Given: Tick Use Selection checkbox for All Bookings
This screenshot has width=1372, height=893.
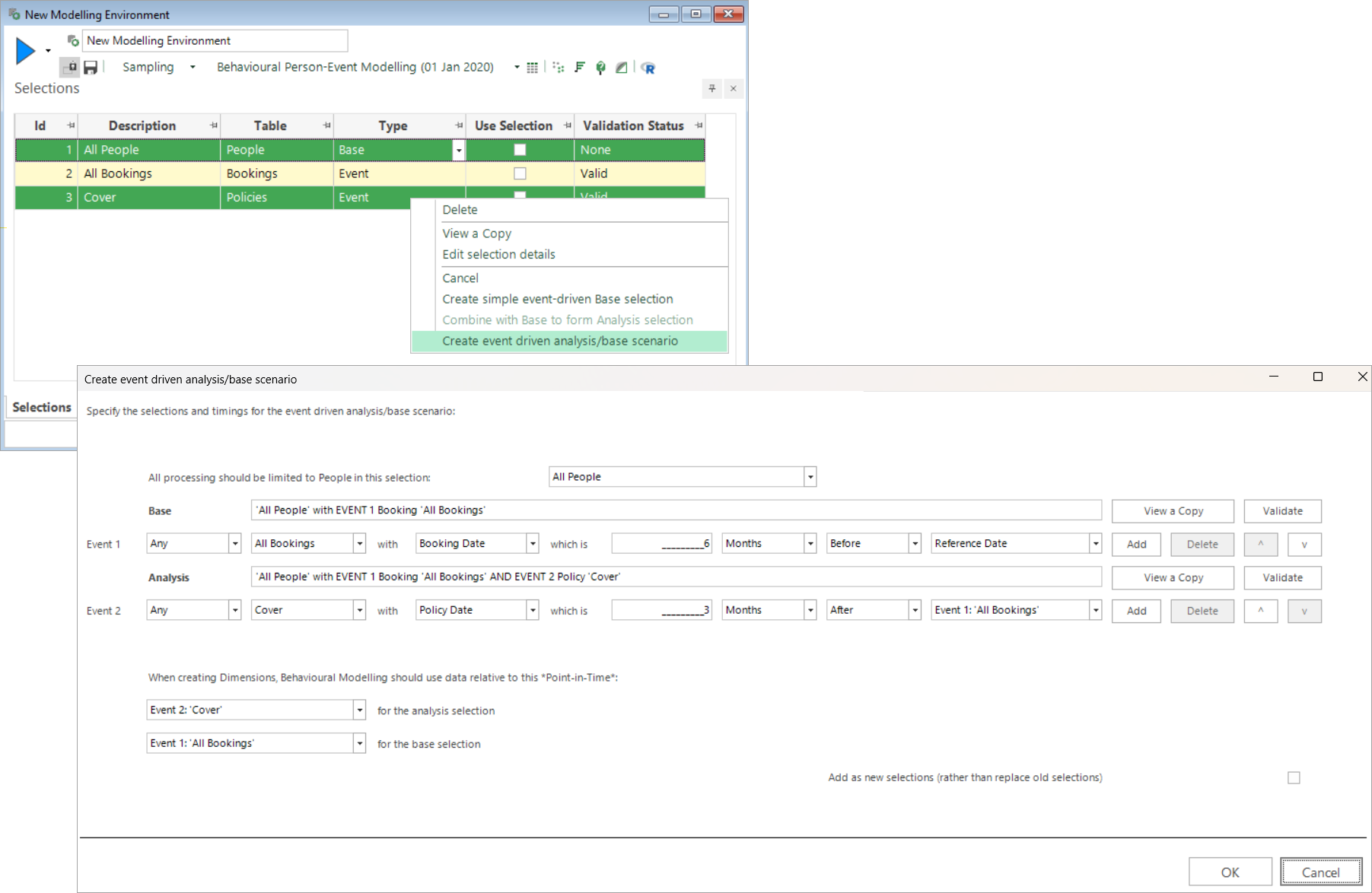Looking at the screenshot, I should click(520, 173).
